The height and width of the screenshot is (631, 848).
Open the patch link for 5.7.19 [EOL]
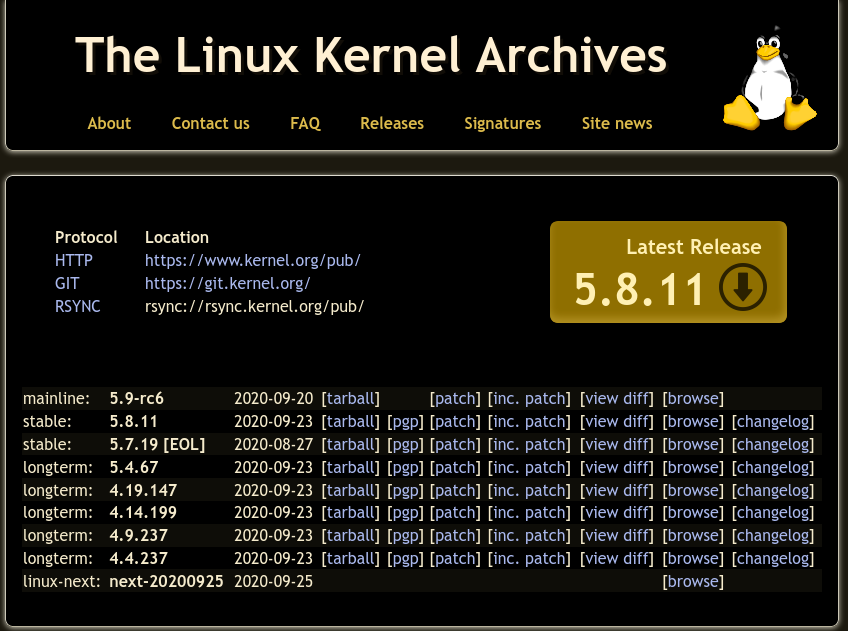pos(455,444)
